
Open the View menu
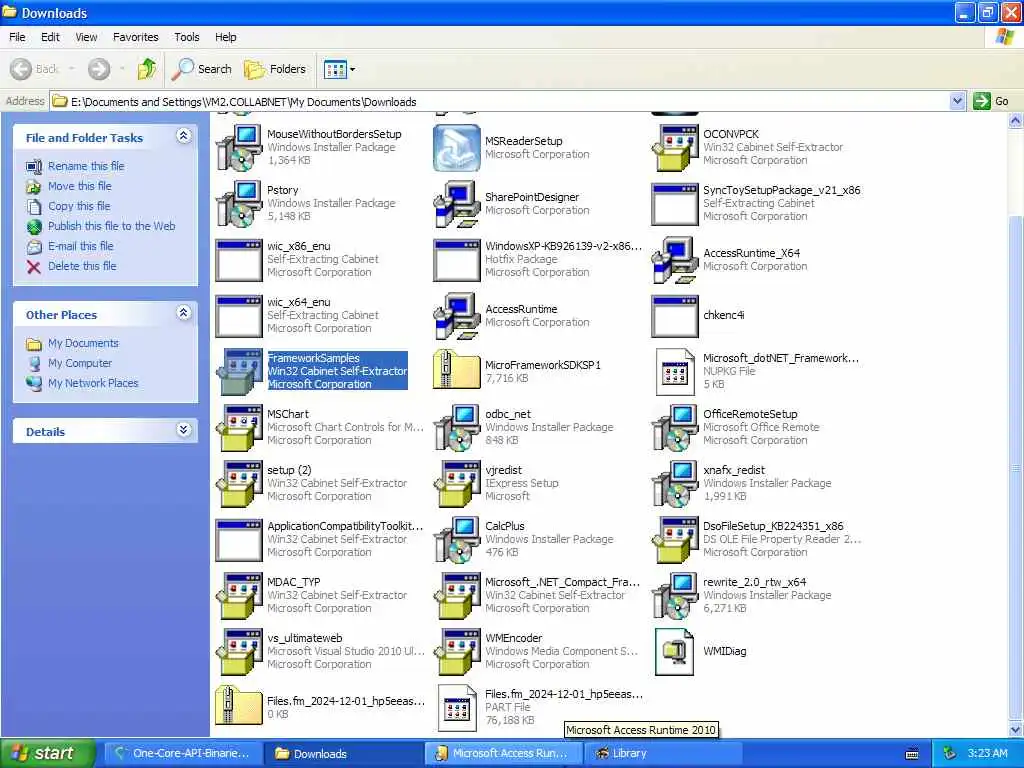coord(86,37)
